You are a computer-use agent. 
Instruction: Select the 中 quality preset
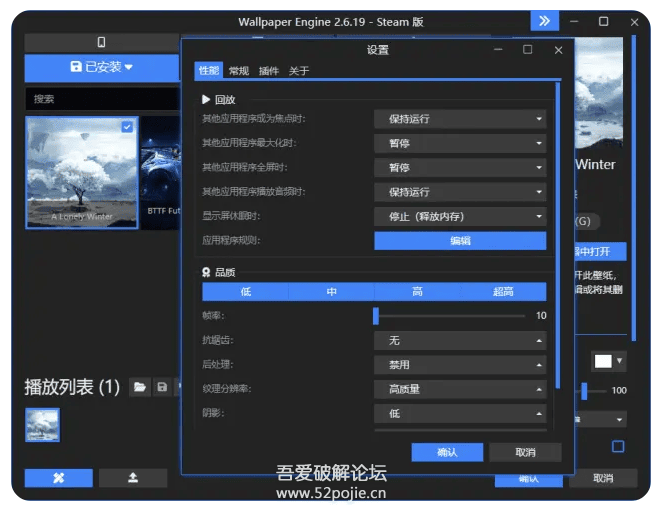[332, 292]
